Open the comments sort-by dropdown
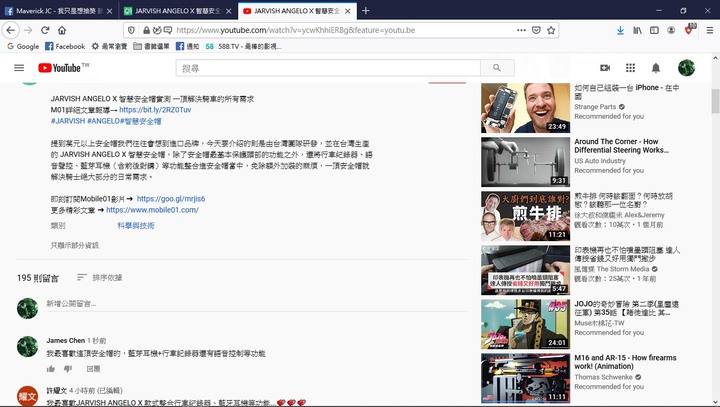 coord(99,277)
